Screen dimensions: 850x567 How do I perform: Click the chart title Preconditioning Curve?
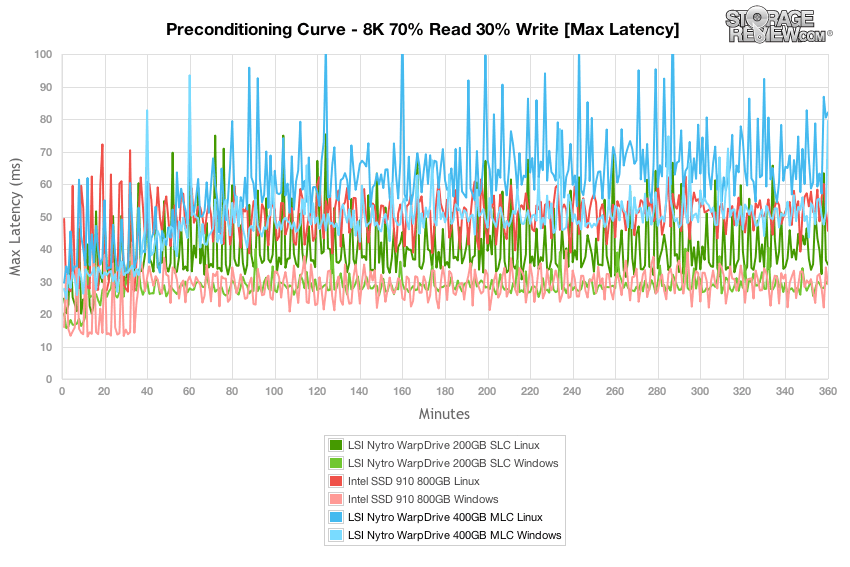tap(422, 29)
